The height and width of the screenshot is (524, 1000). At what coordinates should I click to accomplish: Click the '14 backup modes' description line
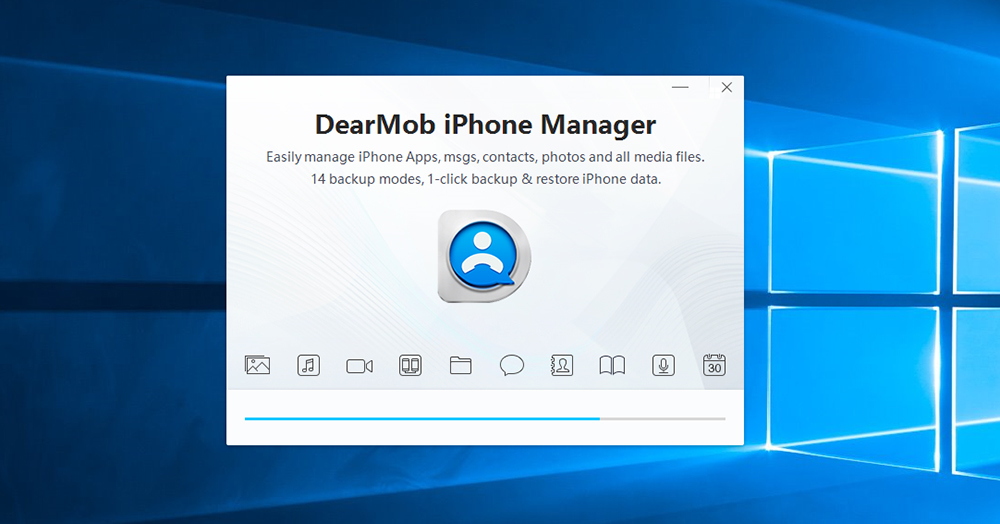coord(486,179)
